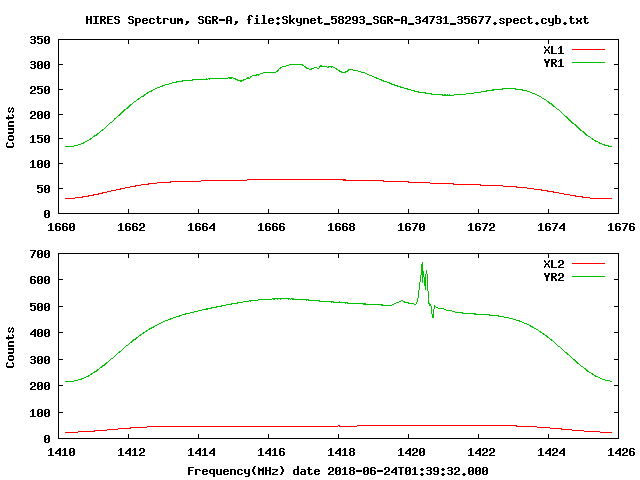Screen dimensions: 640x480
Task: Click the red XL2 legend line sample
Action: [x=588, y=264]
